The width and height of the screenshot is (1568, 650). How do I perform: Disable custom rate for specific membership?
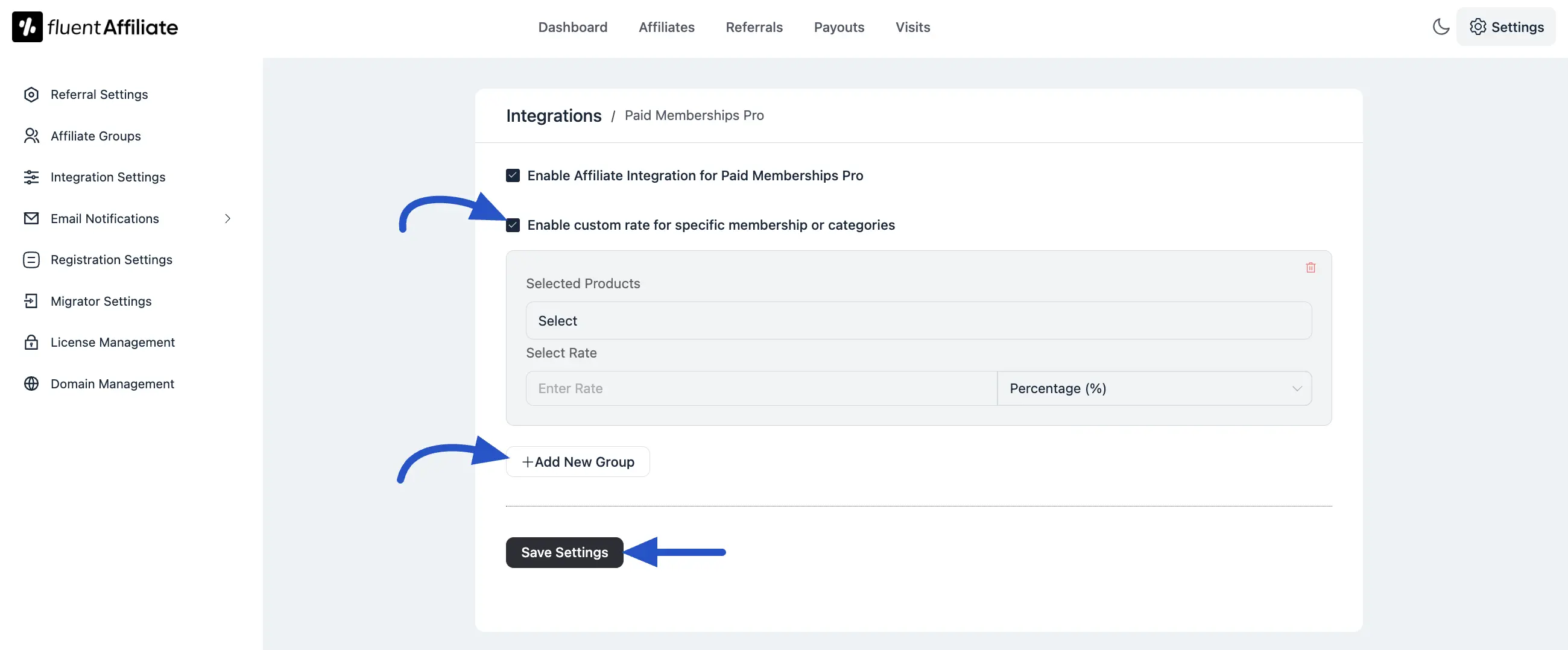point(513,225)
